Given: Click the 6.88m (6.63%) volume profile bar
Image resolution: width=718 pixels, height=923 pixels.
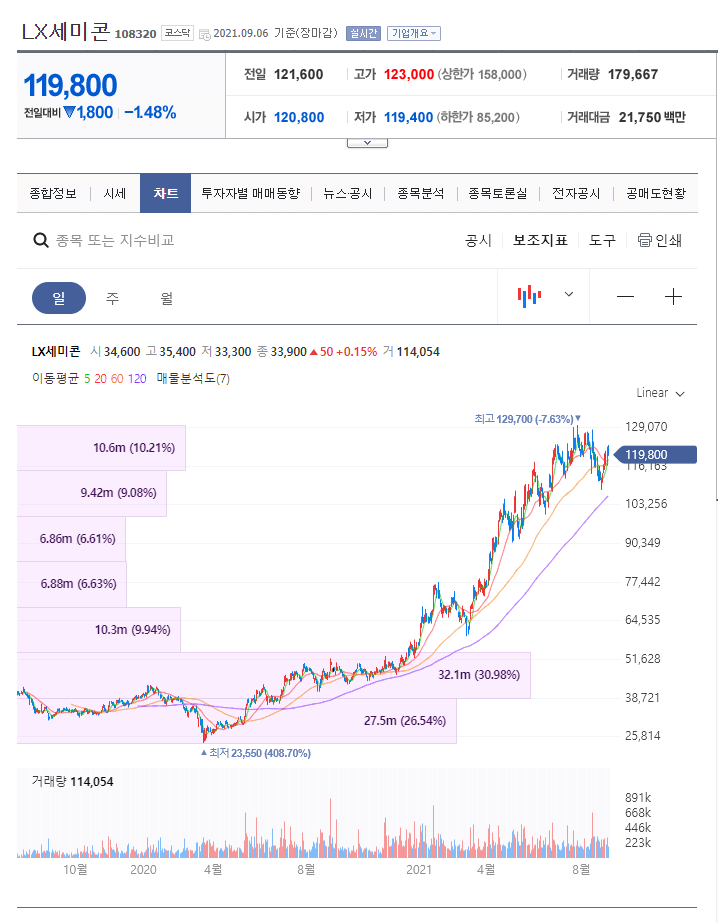Looking at the screenshot, I should coord(72,584).
